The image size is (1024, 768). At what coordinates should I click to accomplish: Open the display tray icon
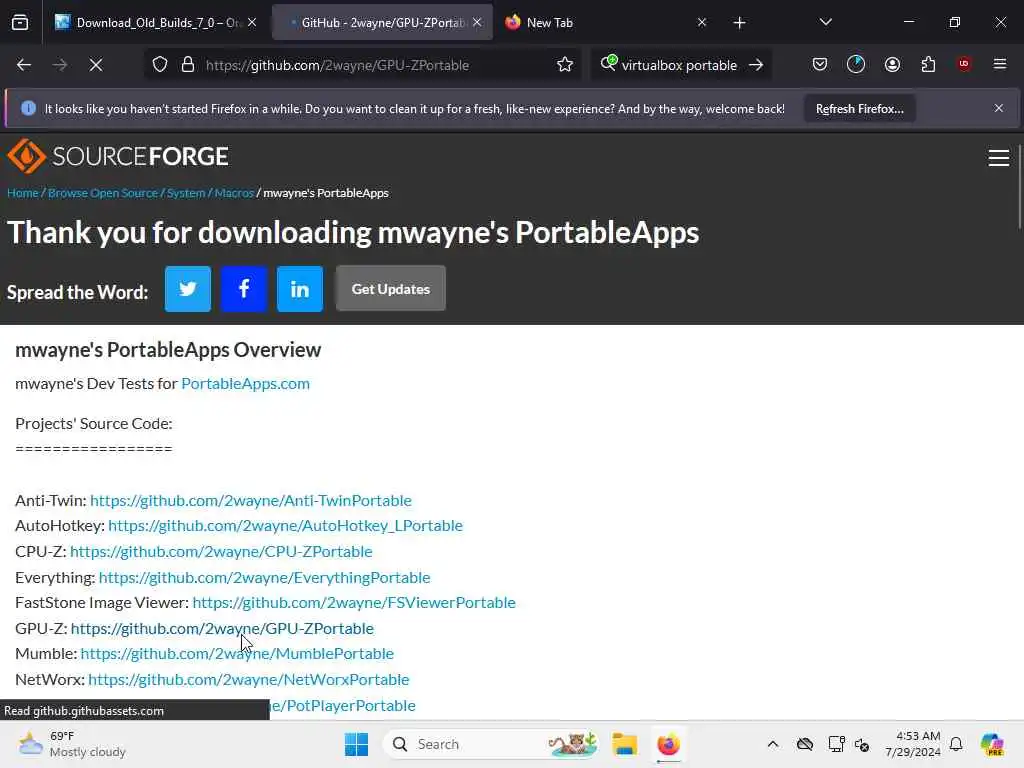point(836,744)
